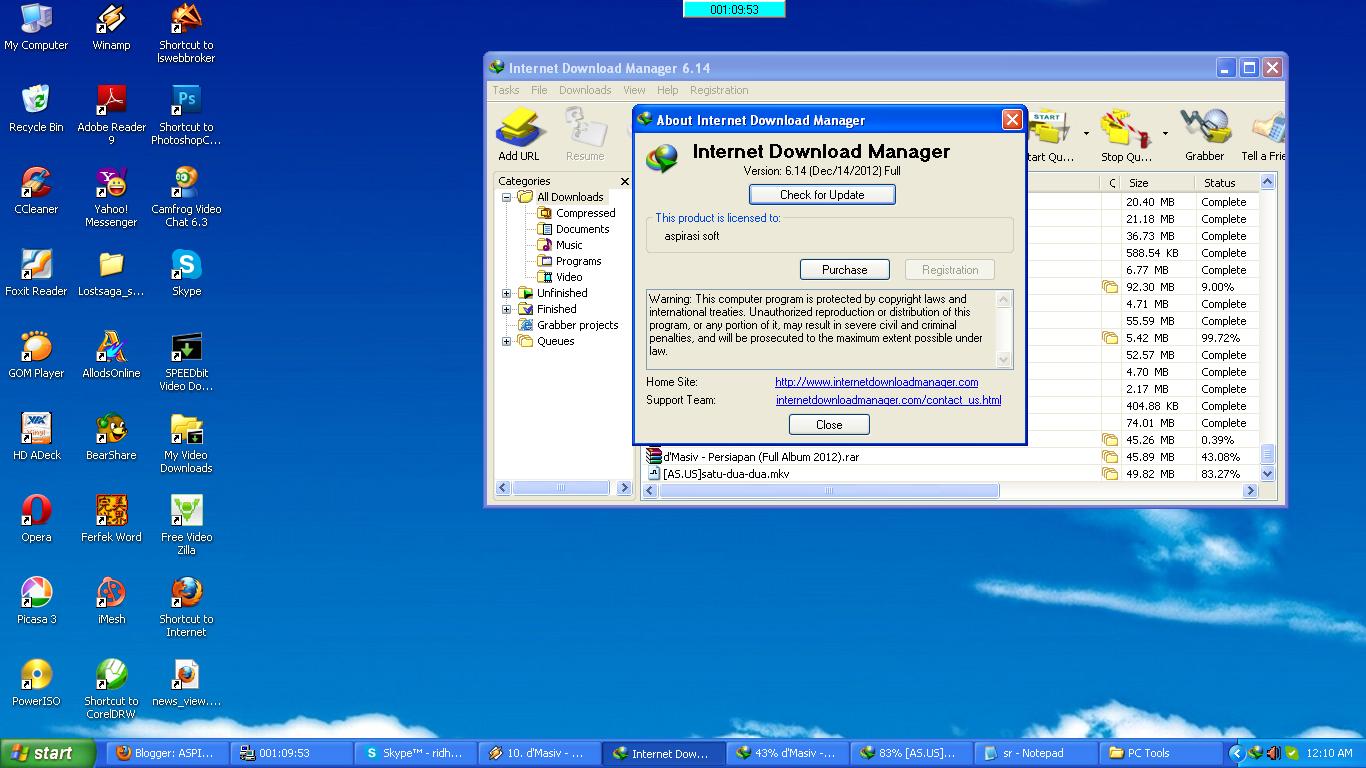
Task: Select the CCleaner desktop icon
Action: pyautogui.click(x=36, y=192)
